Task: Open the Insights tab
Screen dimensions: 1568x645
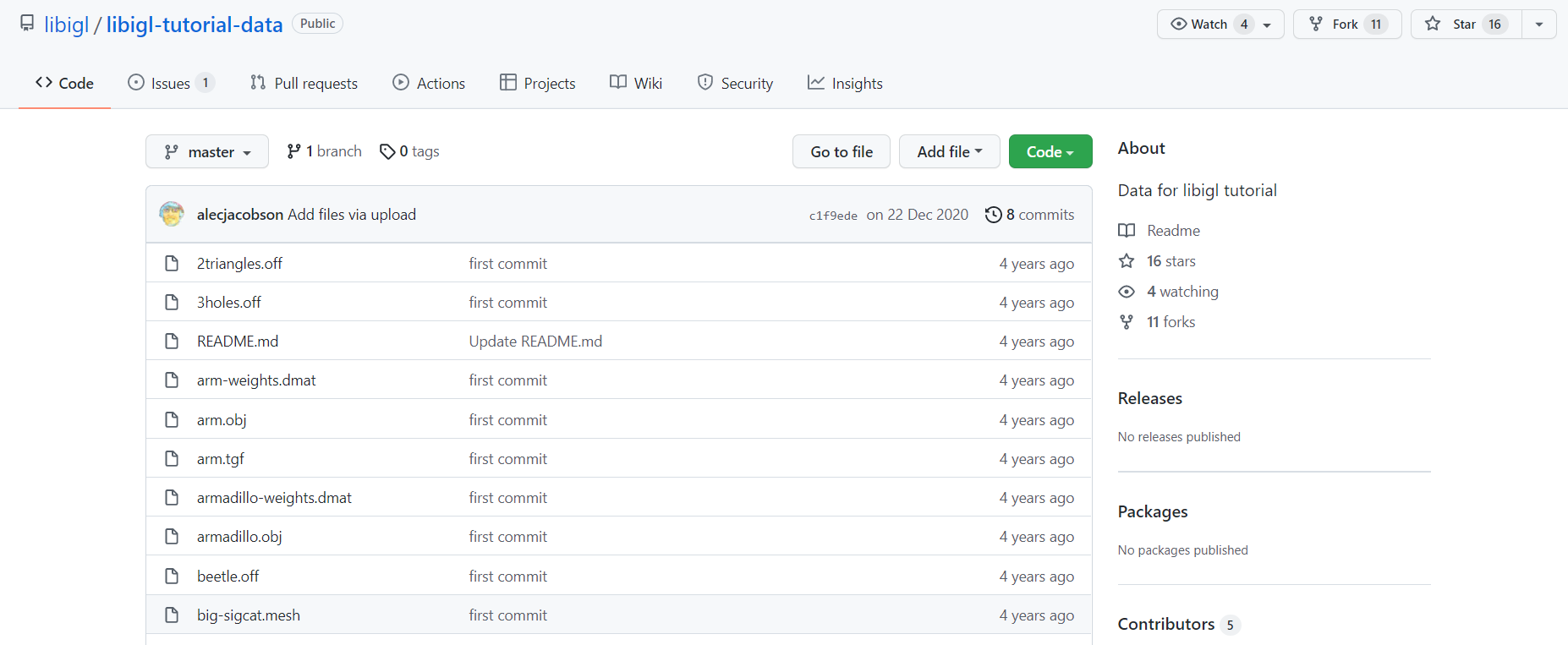Action: pos(845,84)
